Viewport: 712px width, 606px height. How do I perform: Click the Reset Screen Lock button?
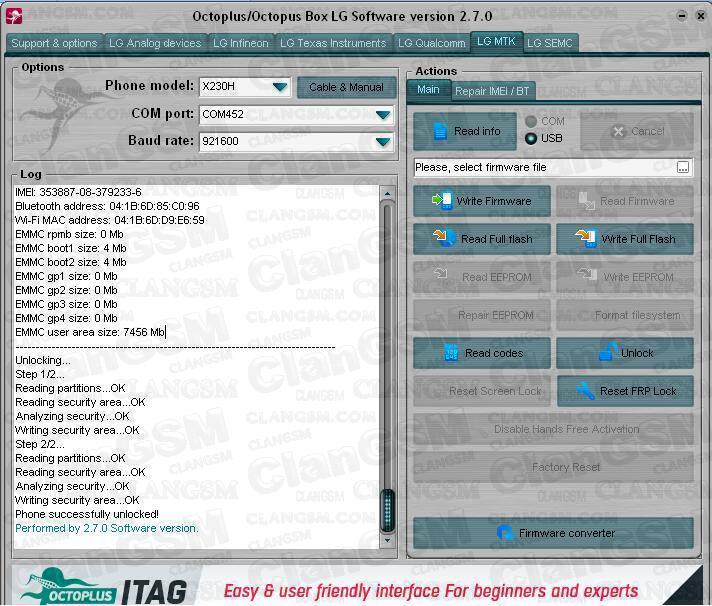click(x=482, y=391)
